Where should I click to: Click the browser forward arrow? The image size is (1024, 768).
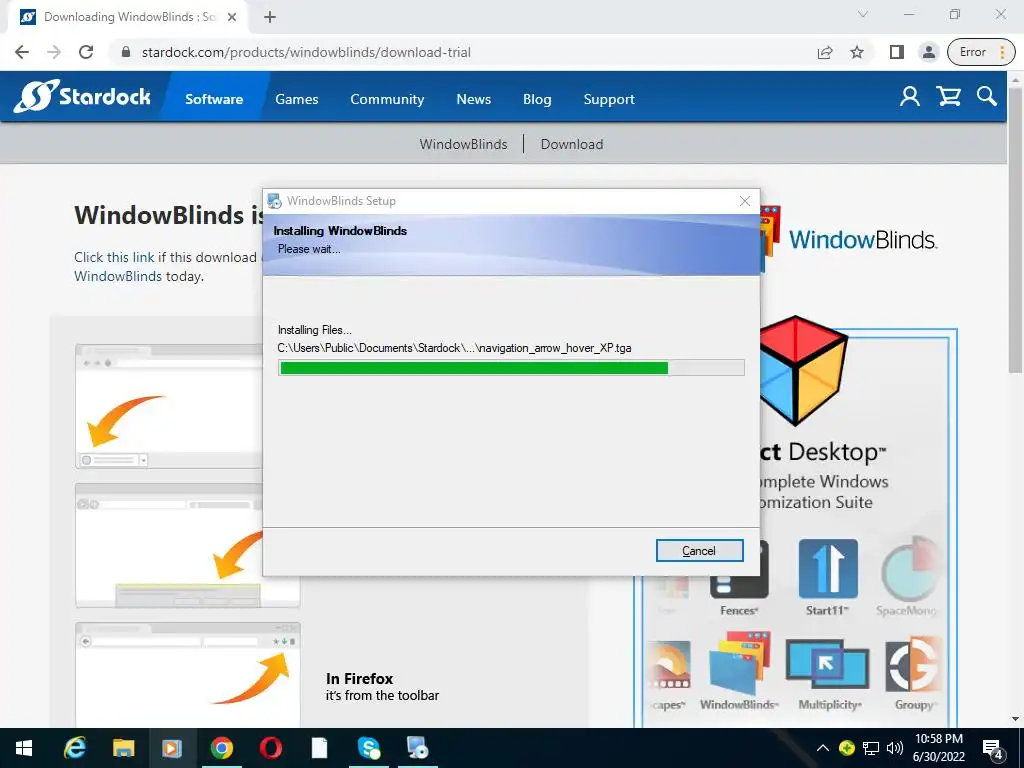(x=54, y=52)
